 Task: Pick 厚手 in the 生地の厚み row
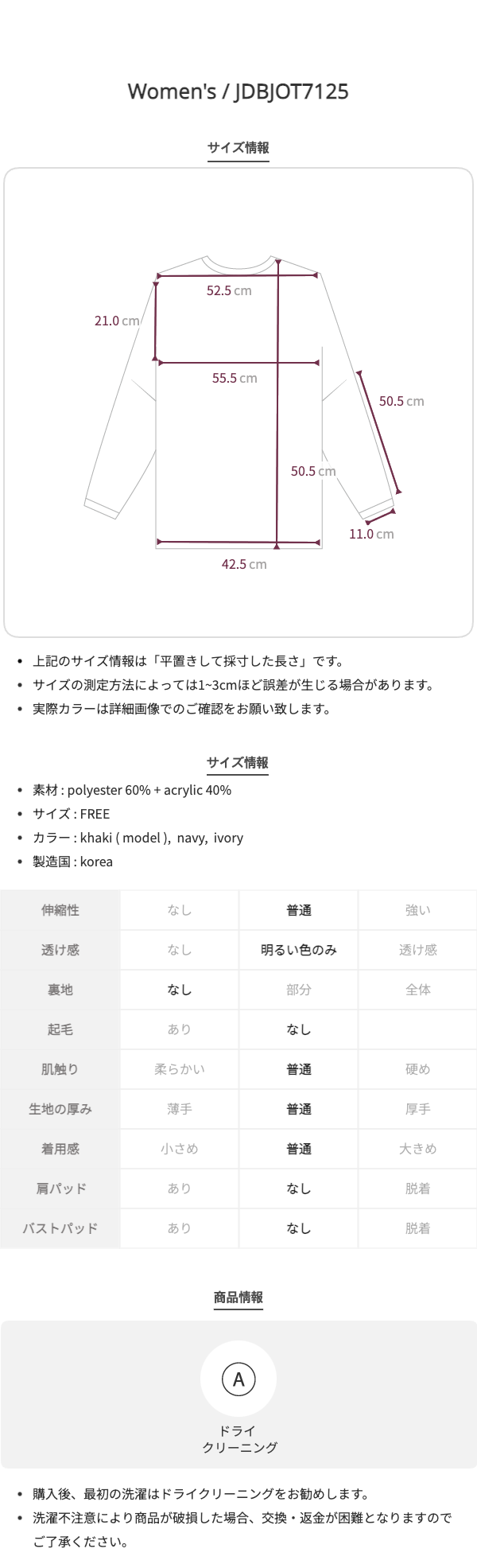(417, 1110)
